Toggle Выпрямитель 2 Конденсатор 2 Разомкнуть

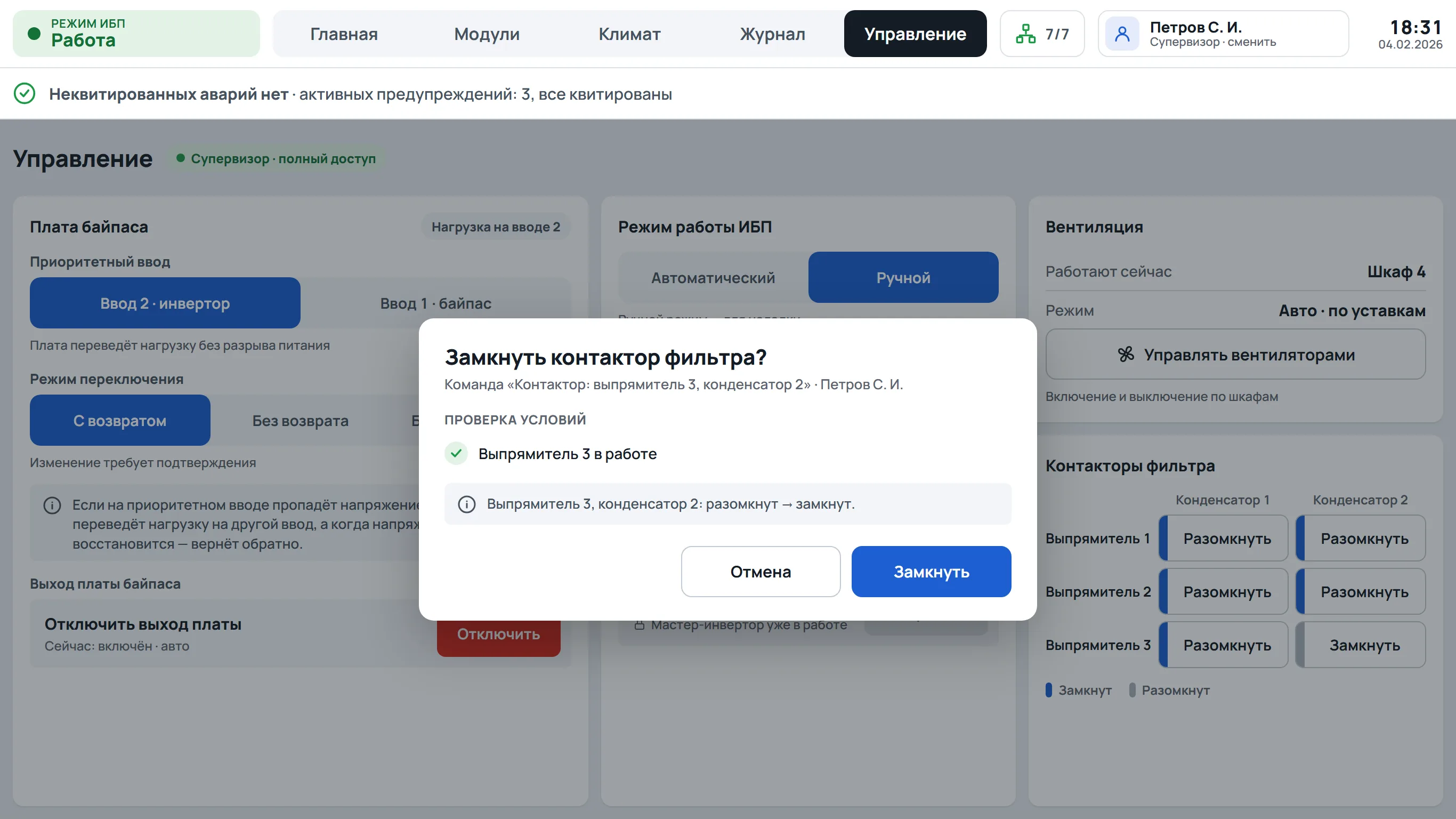click(1361, 592)
